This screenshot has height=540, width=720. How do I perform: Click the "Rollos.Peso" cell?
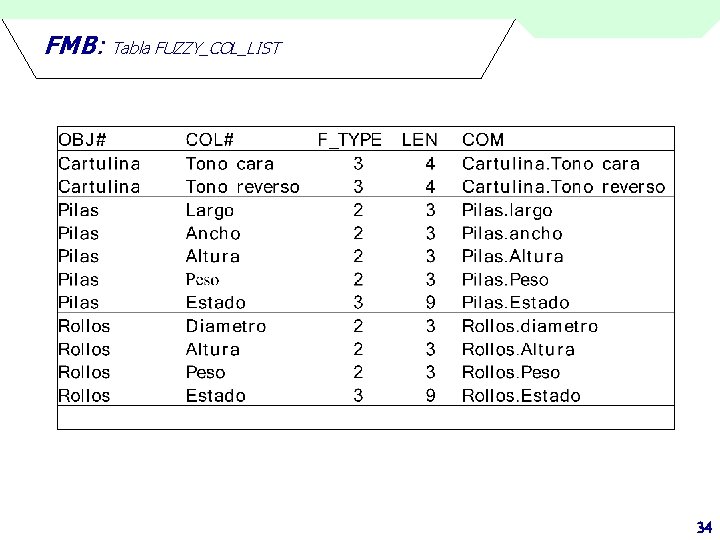coord(511,372)
